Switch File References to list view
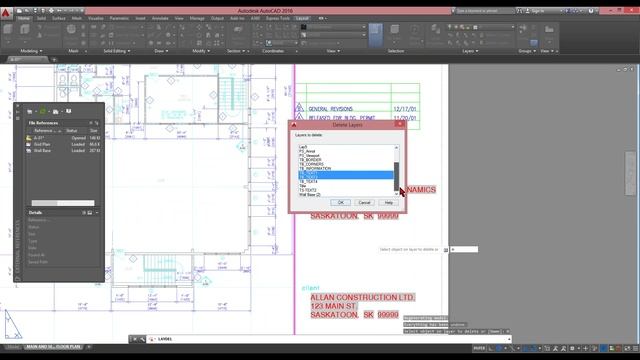This screenshot has height=360, width=640. point(91,123)
